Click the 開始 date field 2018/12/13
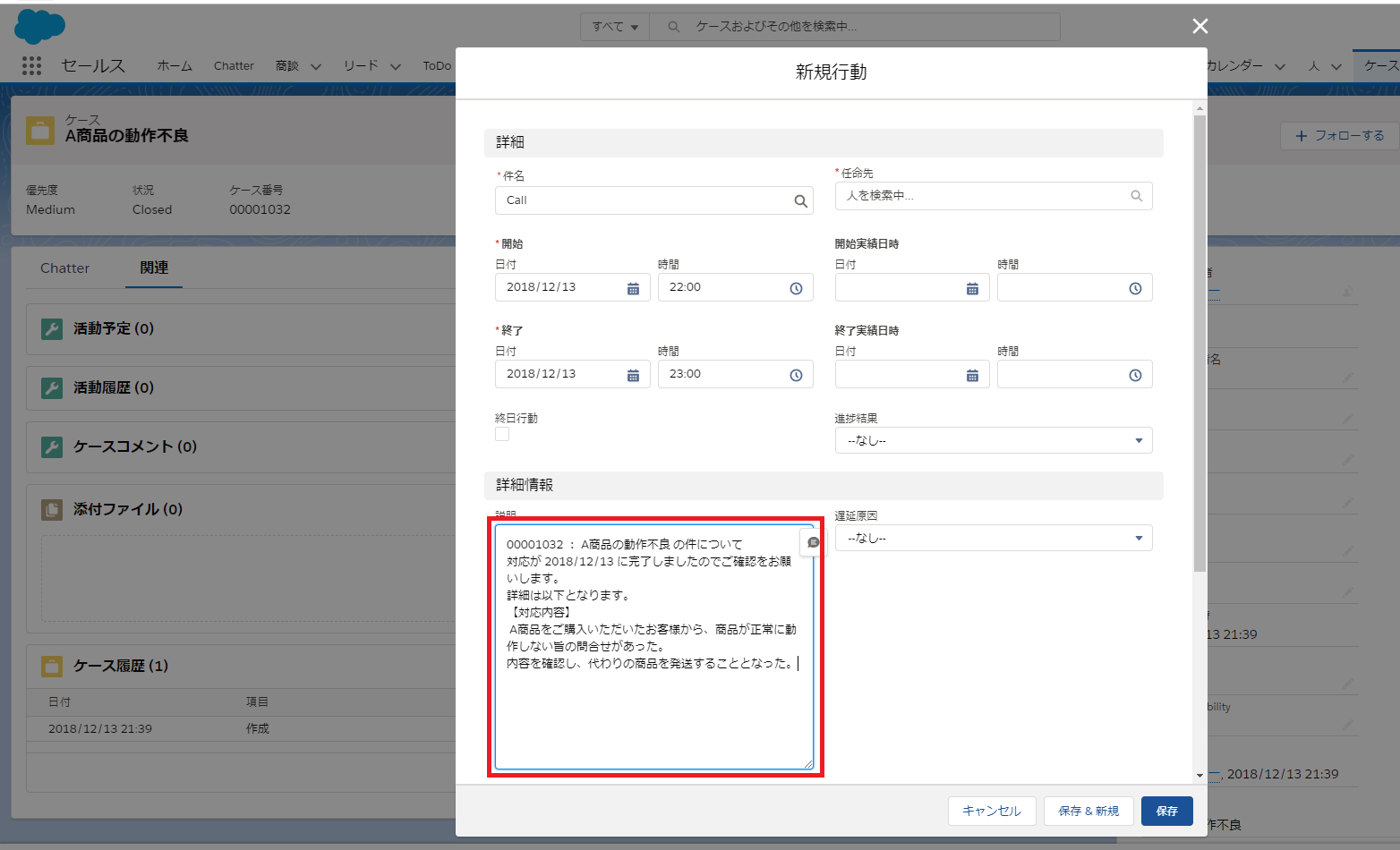 (x=573, y=287)
